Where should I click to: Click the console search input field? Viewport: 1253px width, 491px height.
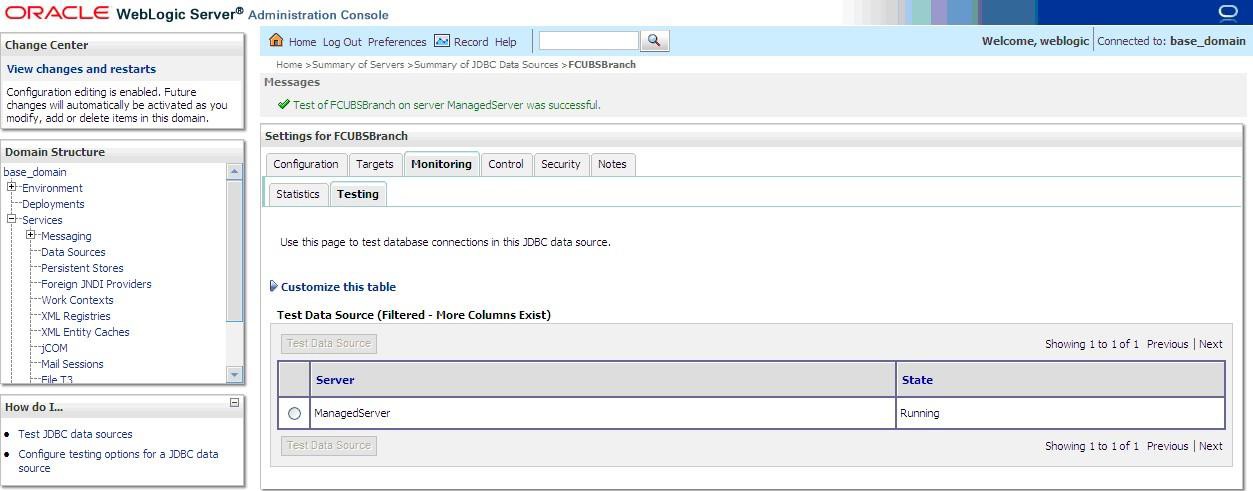click(588, 41)
